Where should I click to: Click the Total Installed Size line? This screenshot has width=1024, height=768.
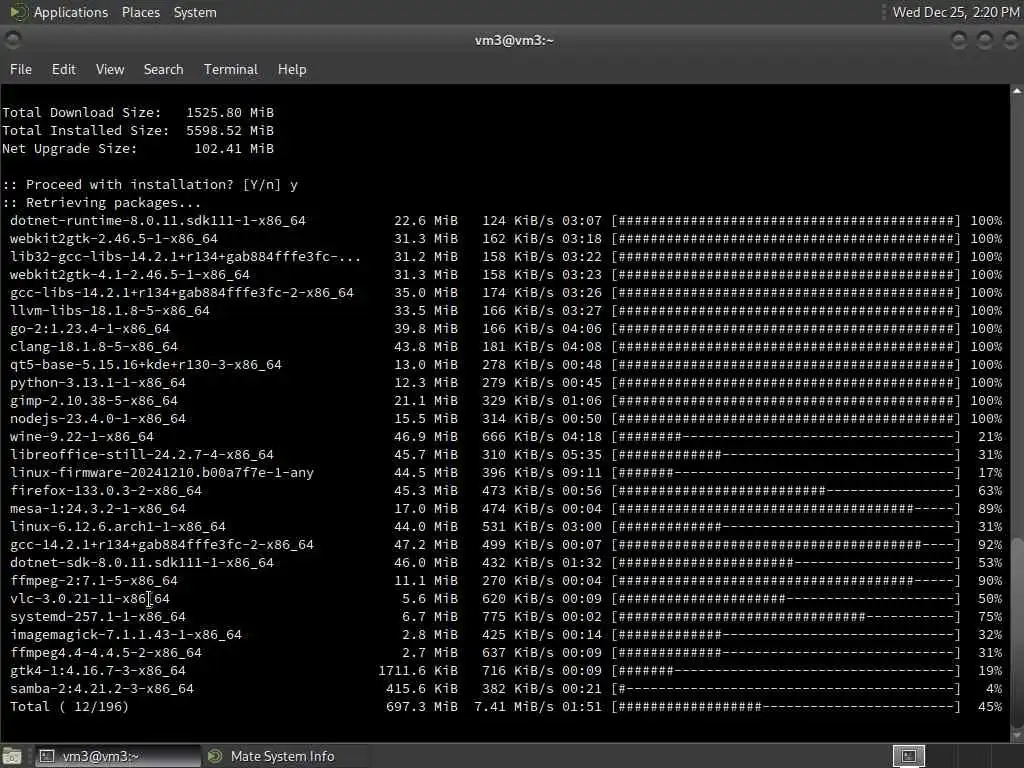[x=138, y=131]
